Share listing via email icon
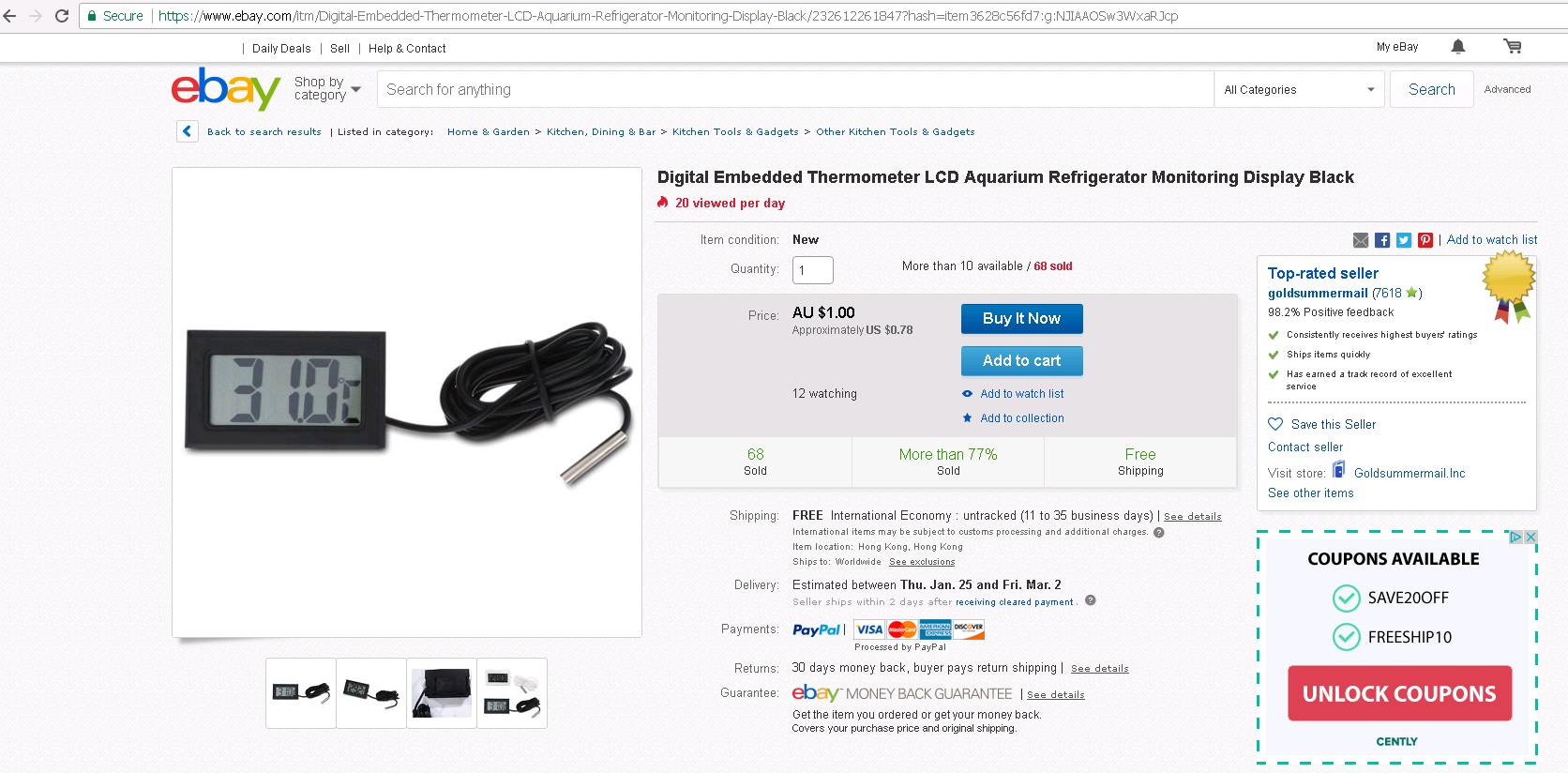 (x=1361, y=240)
